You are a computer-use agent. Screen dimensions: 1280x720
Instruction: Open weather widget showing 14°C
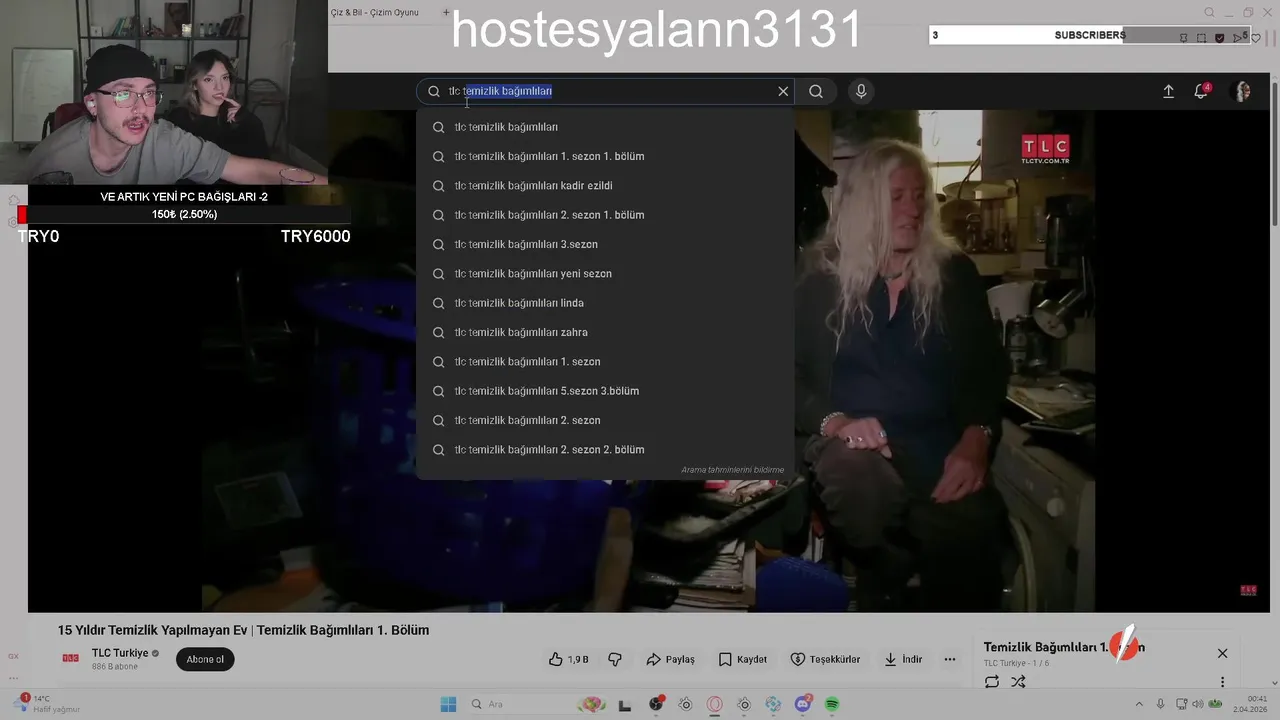pyautogui.click(x=48, y=704)
